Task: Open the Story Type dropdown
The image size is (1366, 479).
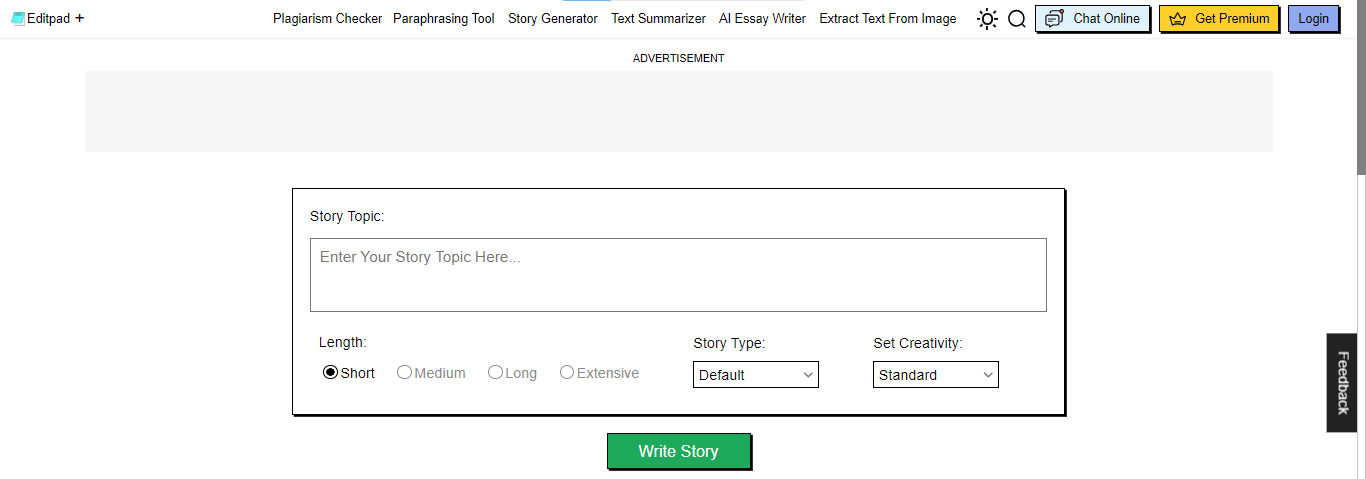Action: 755,375
